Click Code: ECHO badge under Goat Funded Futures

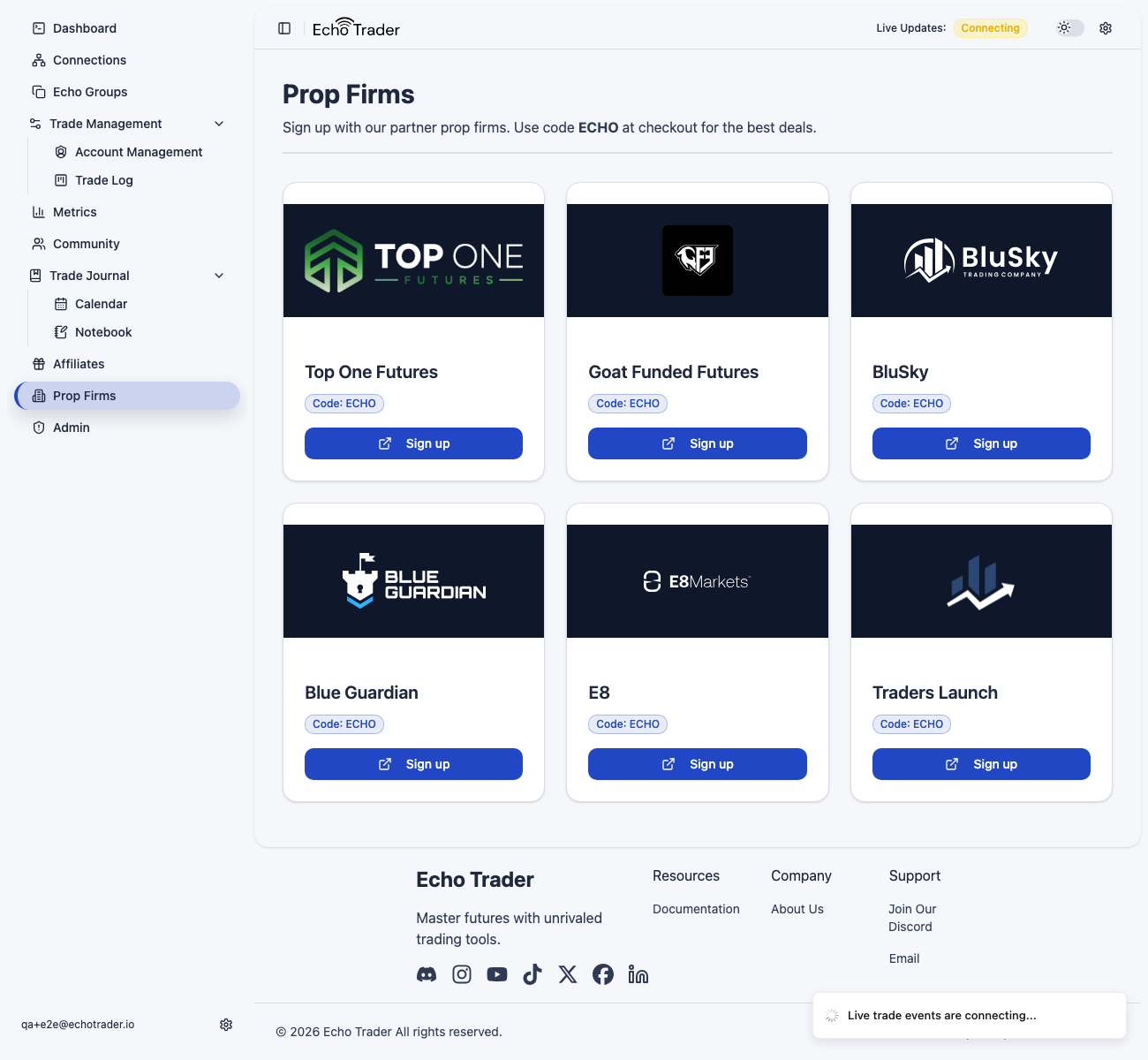click(x=628, y=404)
